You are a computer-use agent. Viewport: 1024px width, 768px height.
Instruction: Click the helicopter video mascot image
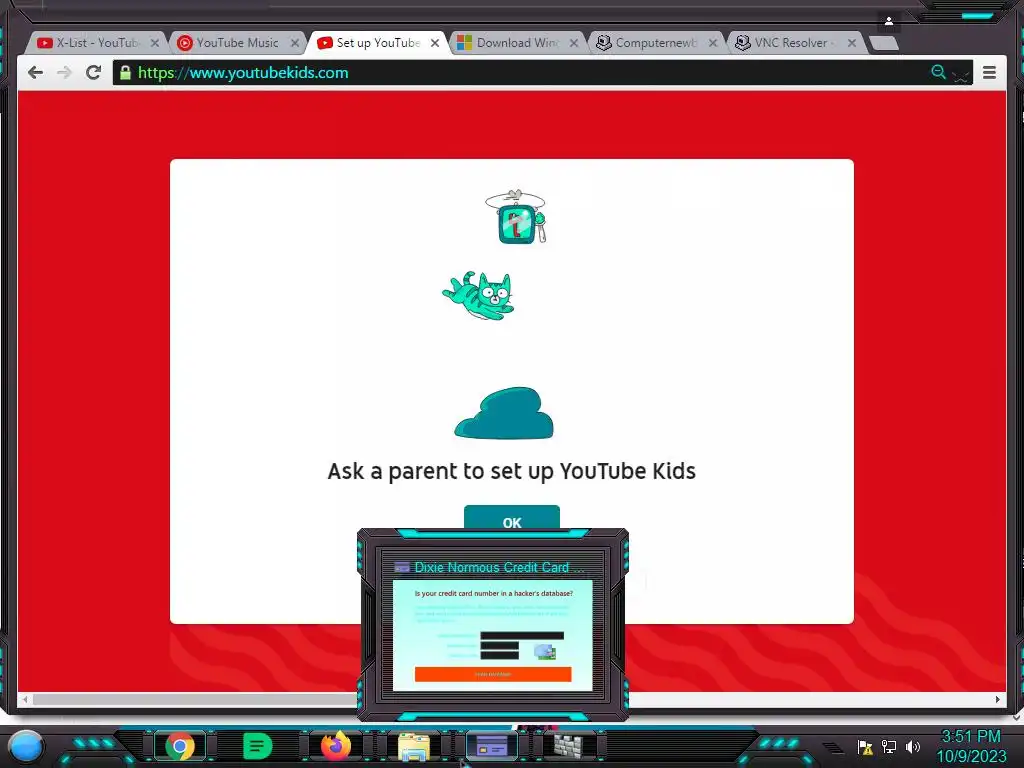(516, 217)
